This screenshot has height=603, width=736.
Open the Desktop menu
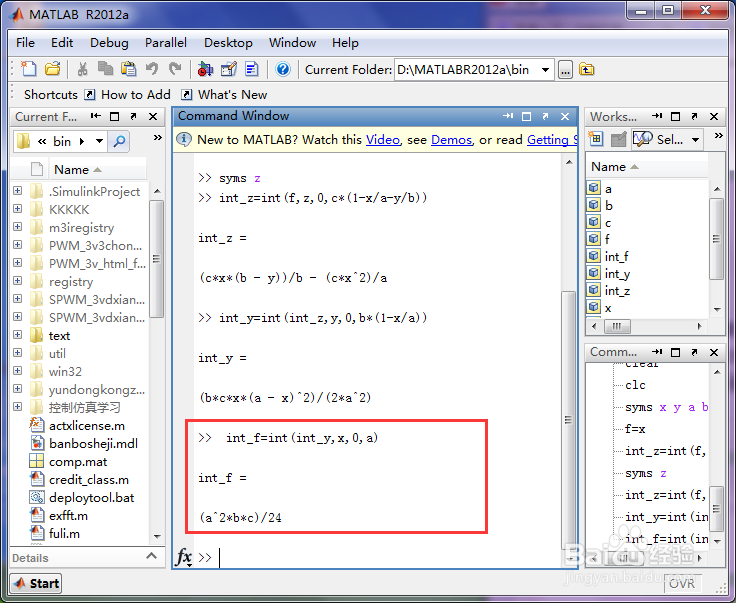pyautogui.click(x=228, y=43)
